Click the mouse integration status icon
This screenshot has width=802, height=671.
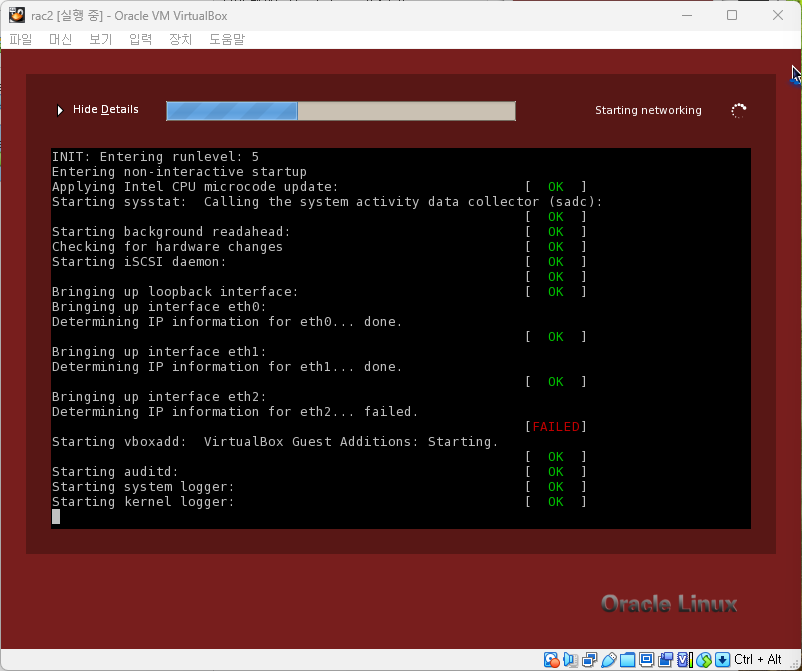[704, 660]
